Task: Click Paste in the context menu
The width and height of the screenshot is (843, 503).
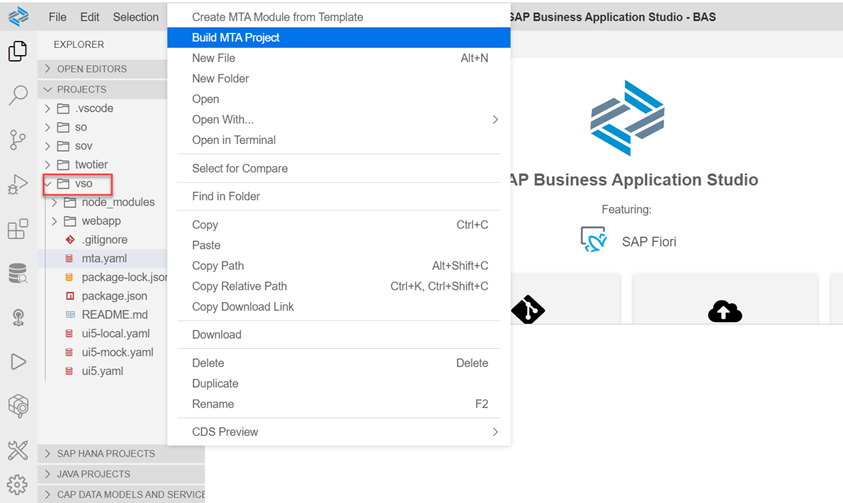Action: pos(339,245)
